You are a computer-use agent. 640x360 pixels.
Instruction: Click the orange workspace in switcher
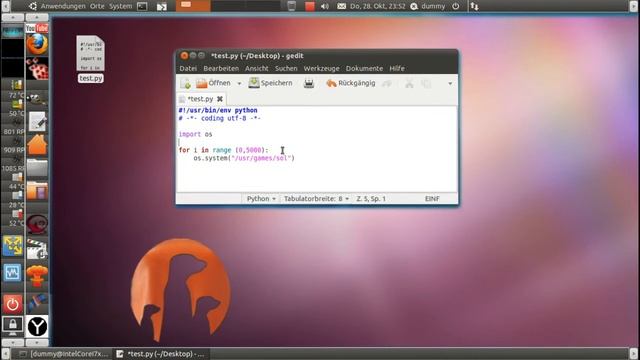193,6
